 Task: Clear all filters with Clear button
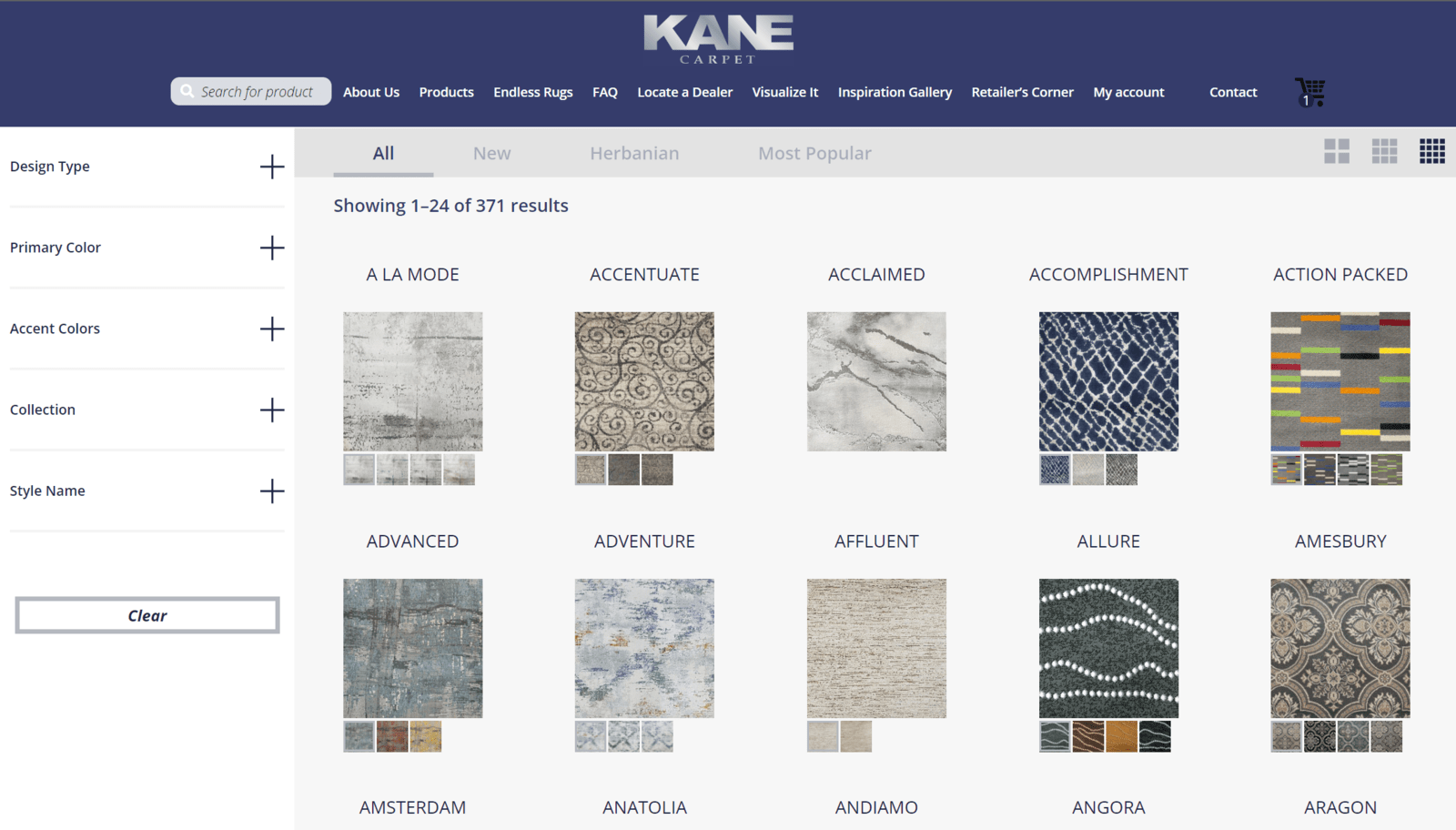point(147,615)
